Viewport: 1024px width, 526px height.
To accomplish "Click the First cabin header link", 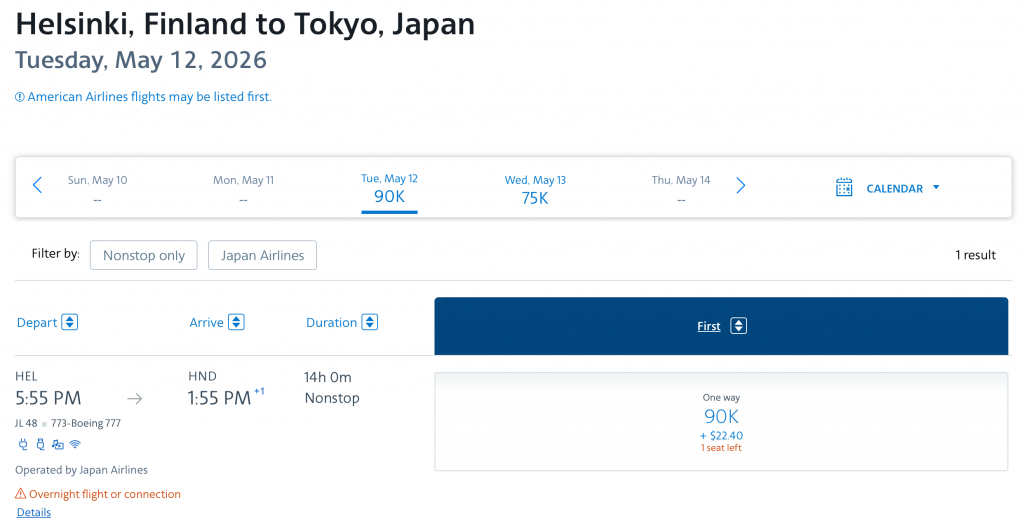I will (x=709, y=326).
